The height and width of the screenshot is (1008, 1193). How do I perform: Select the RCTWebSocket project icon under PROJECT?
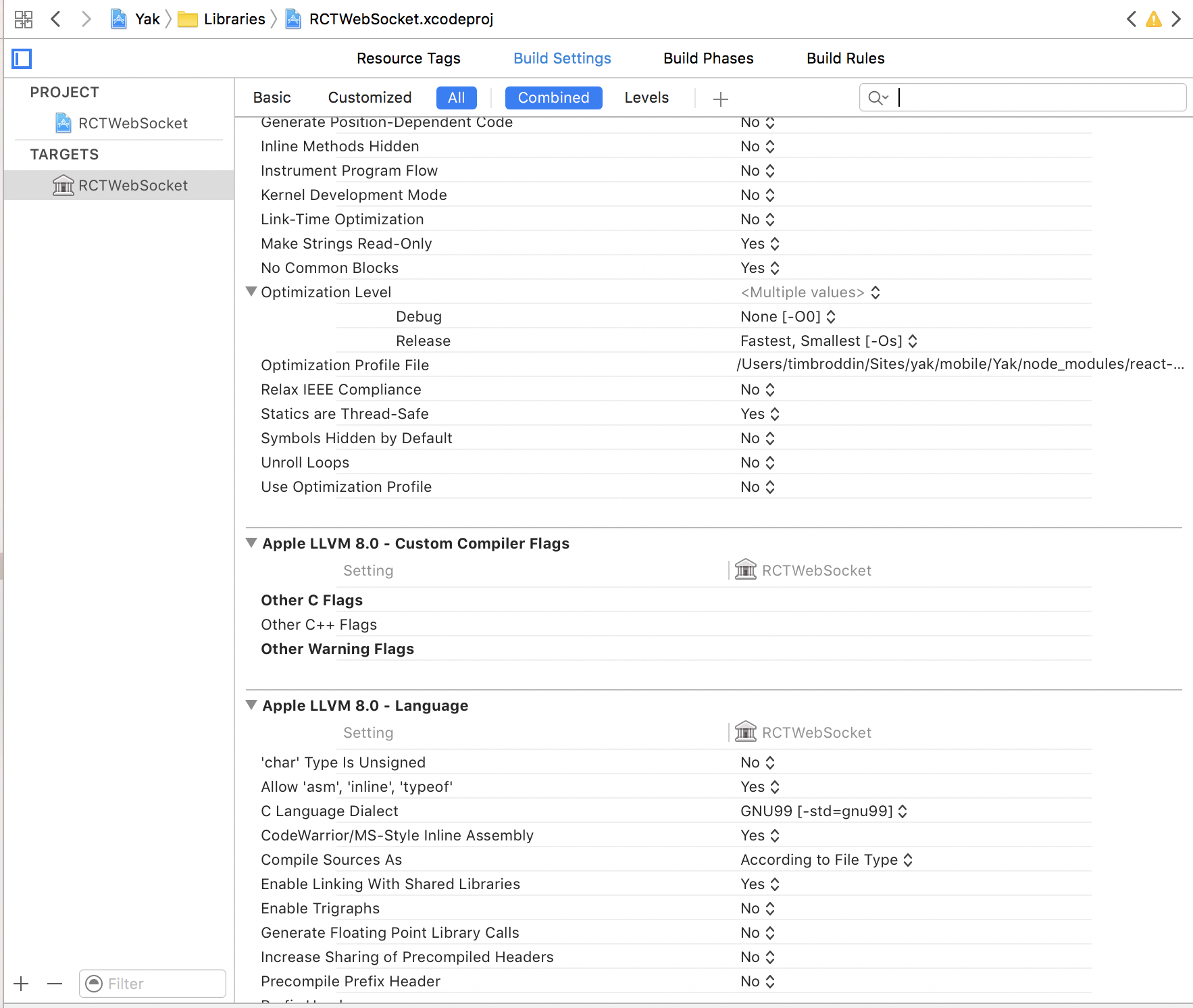[x=64, y=123]
